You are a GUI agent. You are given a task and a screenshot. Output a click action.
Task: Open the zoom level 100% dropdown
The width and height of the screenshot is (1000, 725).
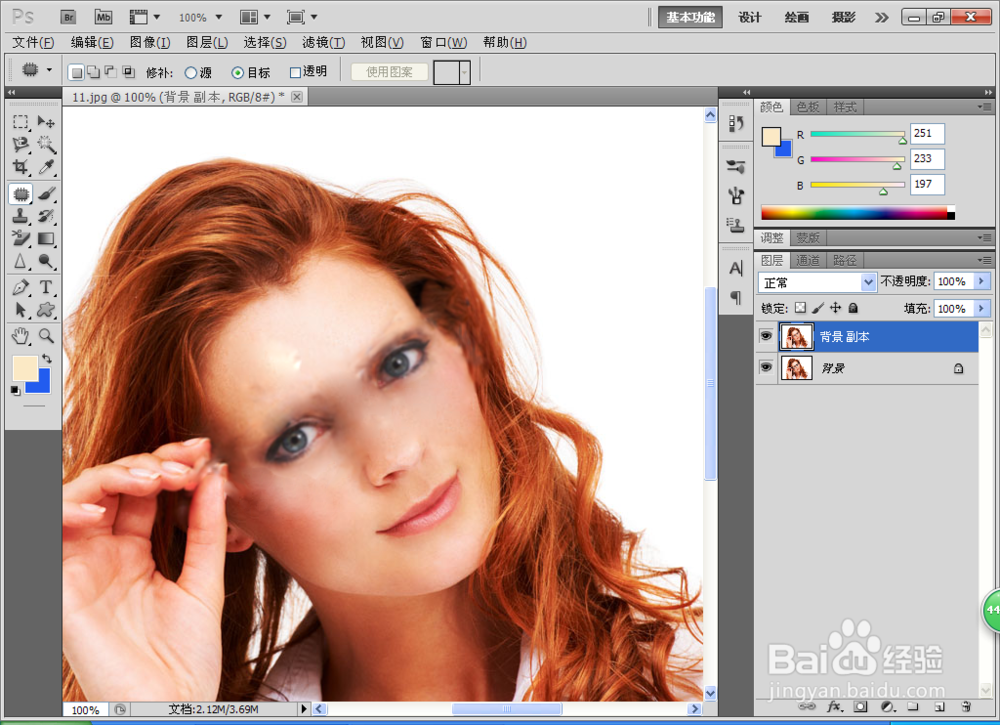click(x=219, y=17)
